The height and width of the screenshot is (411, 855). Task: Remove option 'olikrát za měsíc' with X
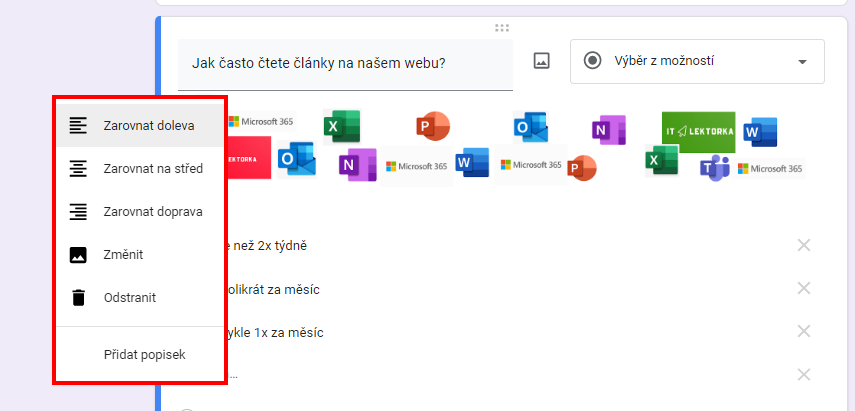[x=803, y=288]
